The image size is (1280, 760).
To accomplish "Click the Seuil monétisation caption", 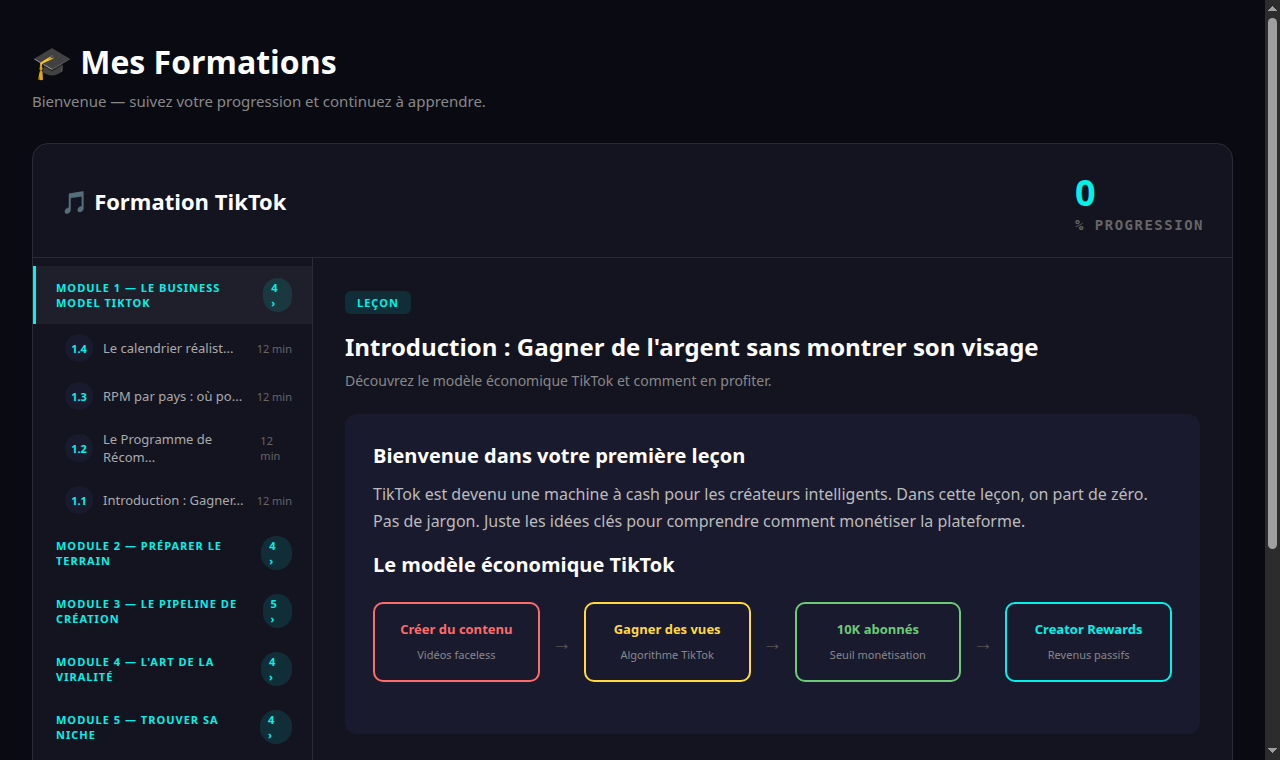I will pos(878,655).
